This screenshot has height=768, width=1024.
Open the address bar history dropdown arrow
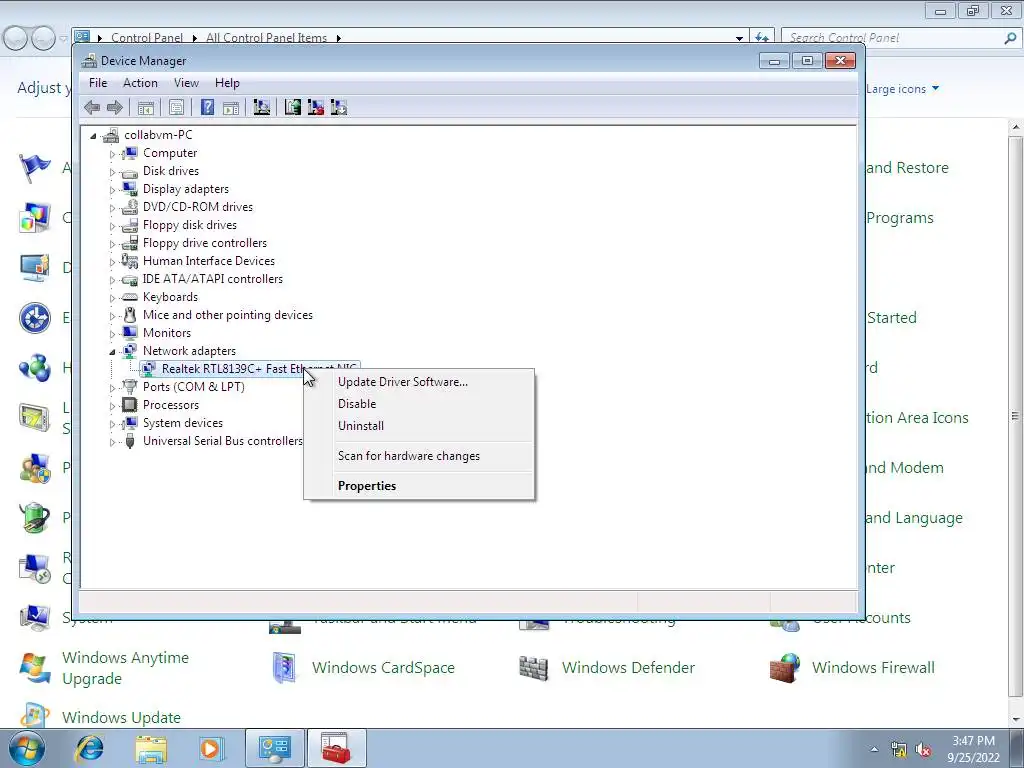739,39
